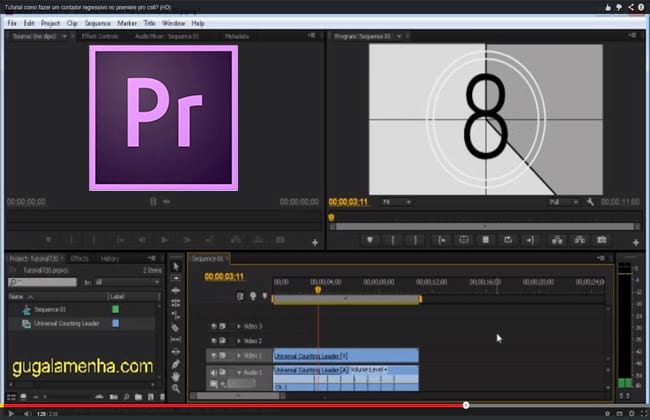Click the Lift button in Program monitor
650x420 pixels.
click(557, 240)
